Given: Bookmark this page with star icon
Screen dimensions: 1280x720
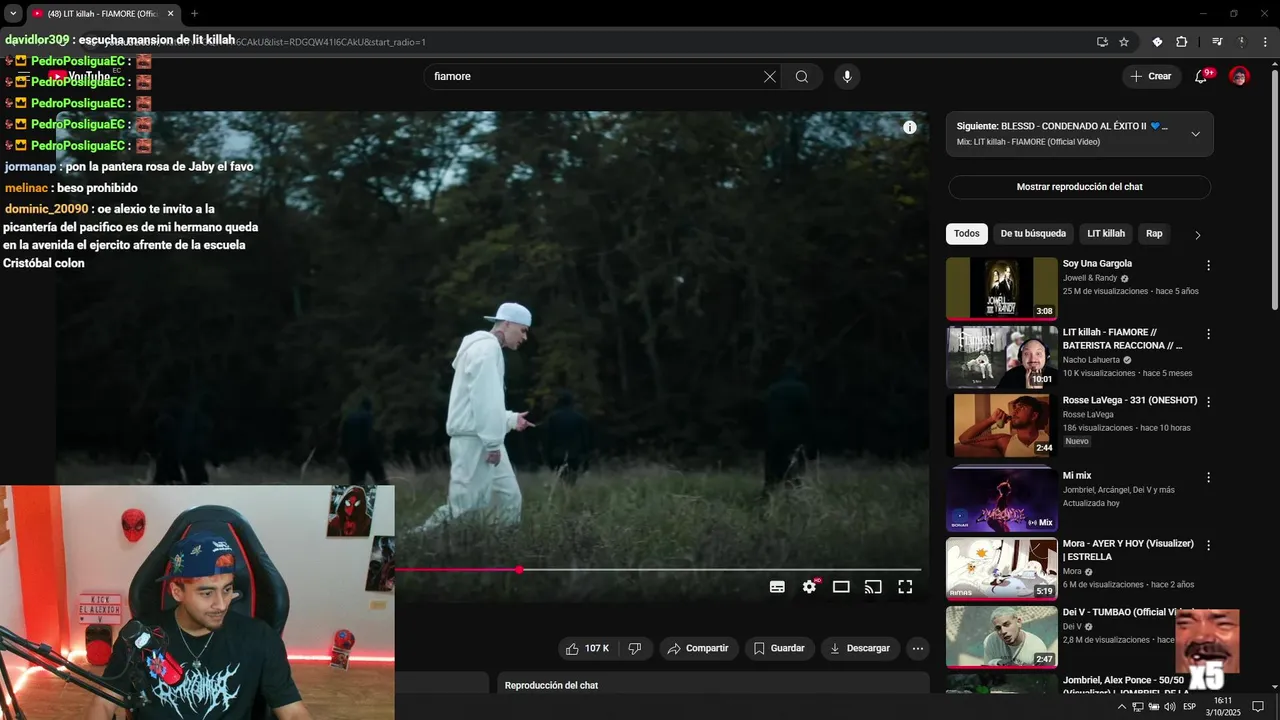Looking at the screenshot, I should (1124, 42).
